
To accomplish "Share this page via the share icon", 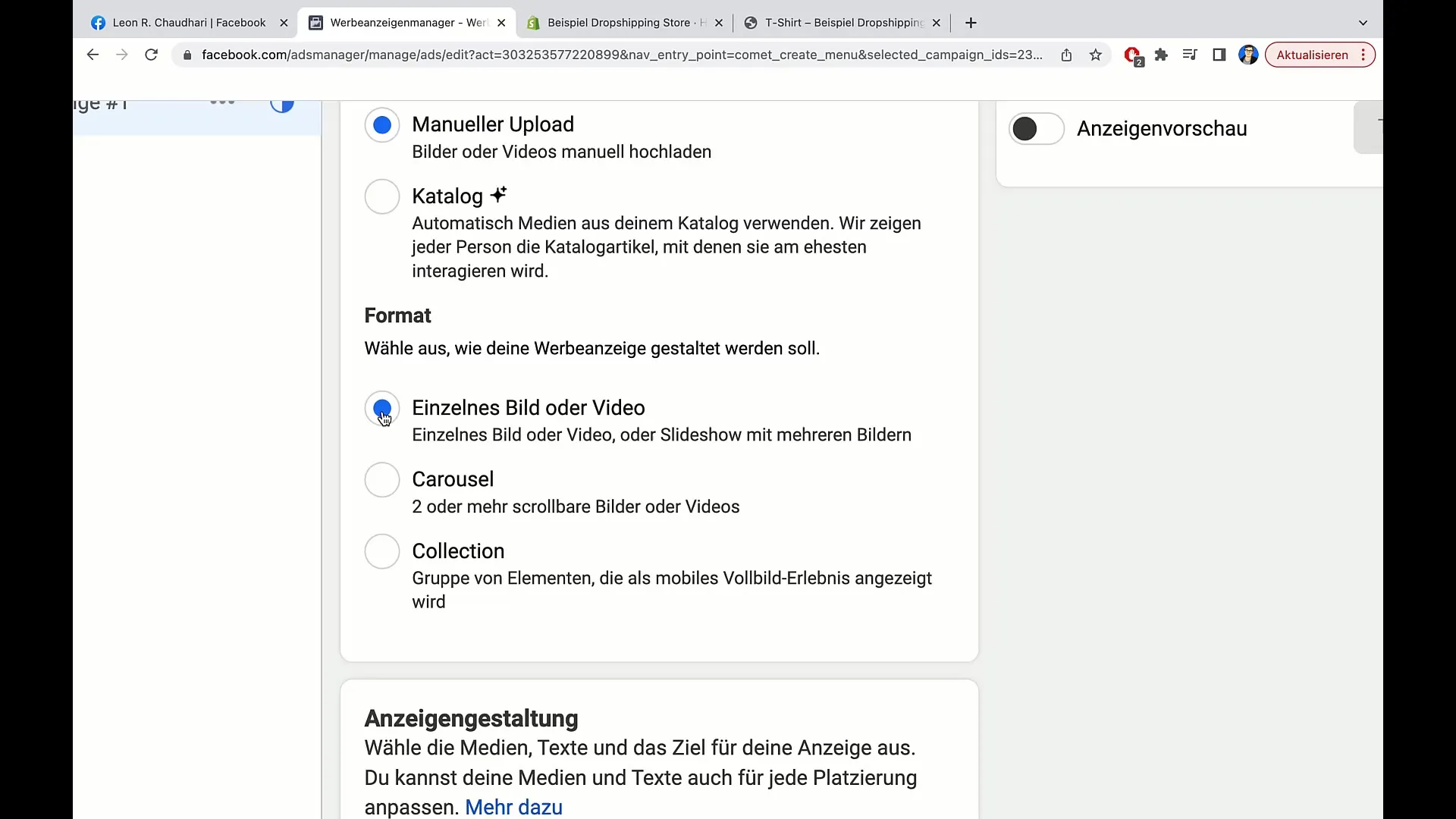I will [x=1066, y=55].
